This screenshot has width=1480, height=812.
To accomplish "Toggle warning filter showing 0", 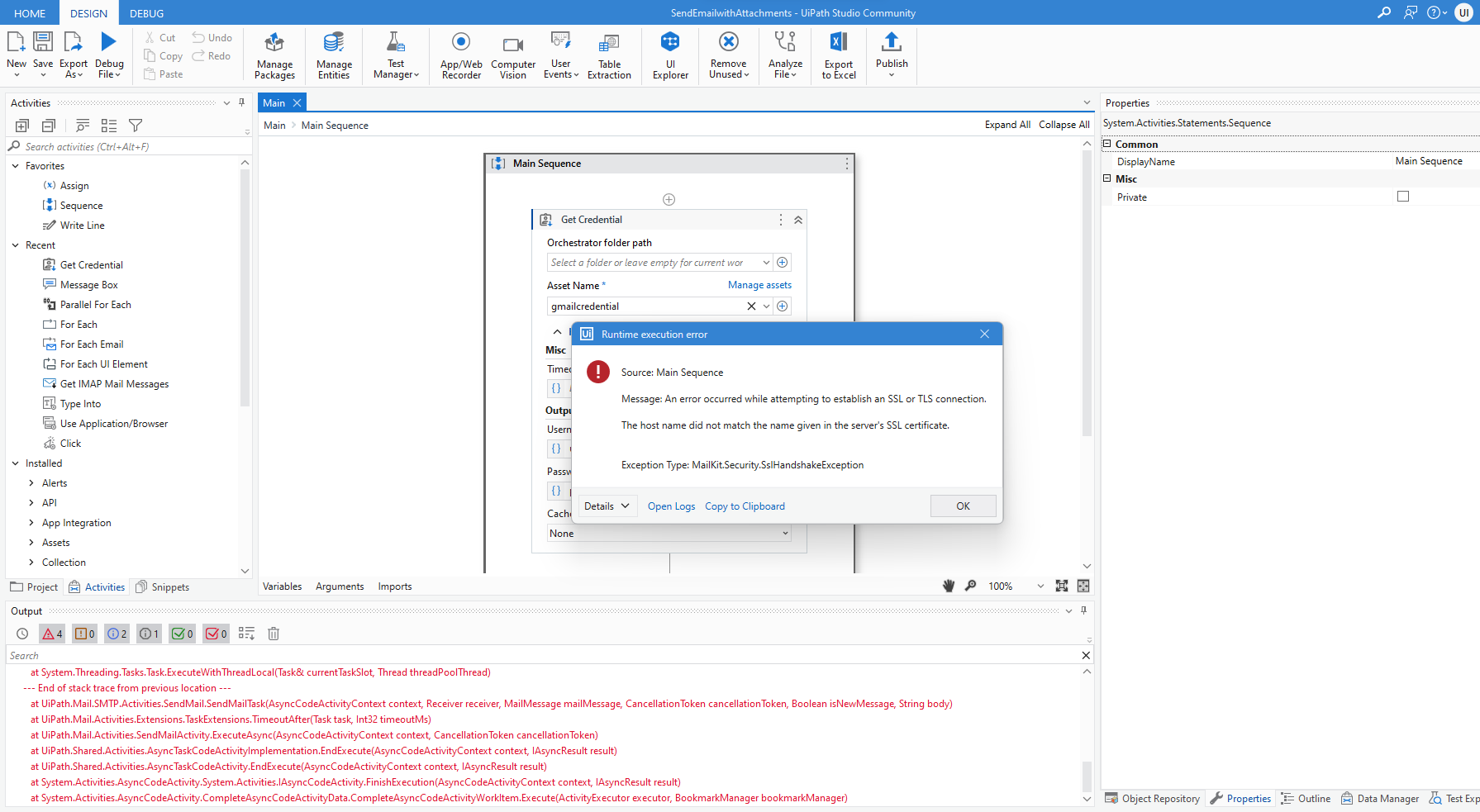I will point(85,634).
